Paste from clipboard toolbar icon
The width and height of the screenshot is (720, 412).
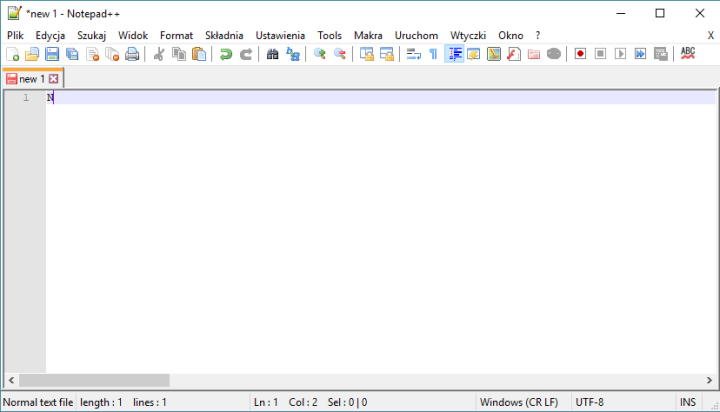(x=199, y=54)
